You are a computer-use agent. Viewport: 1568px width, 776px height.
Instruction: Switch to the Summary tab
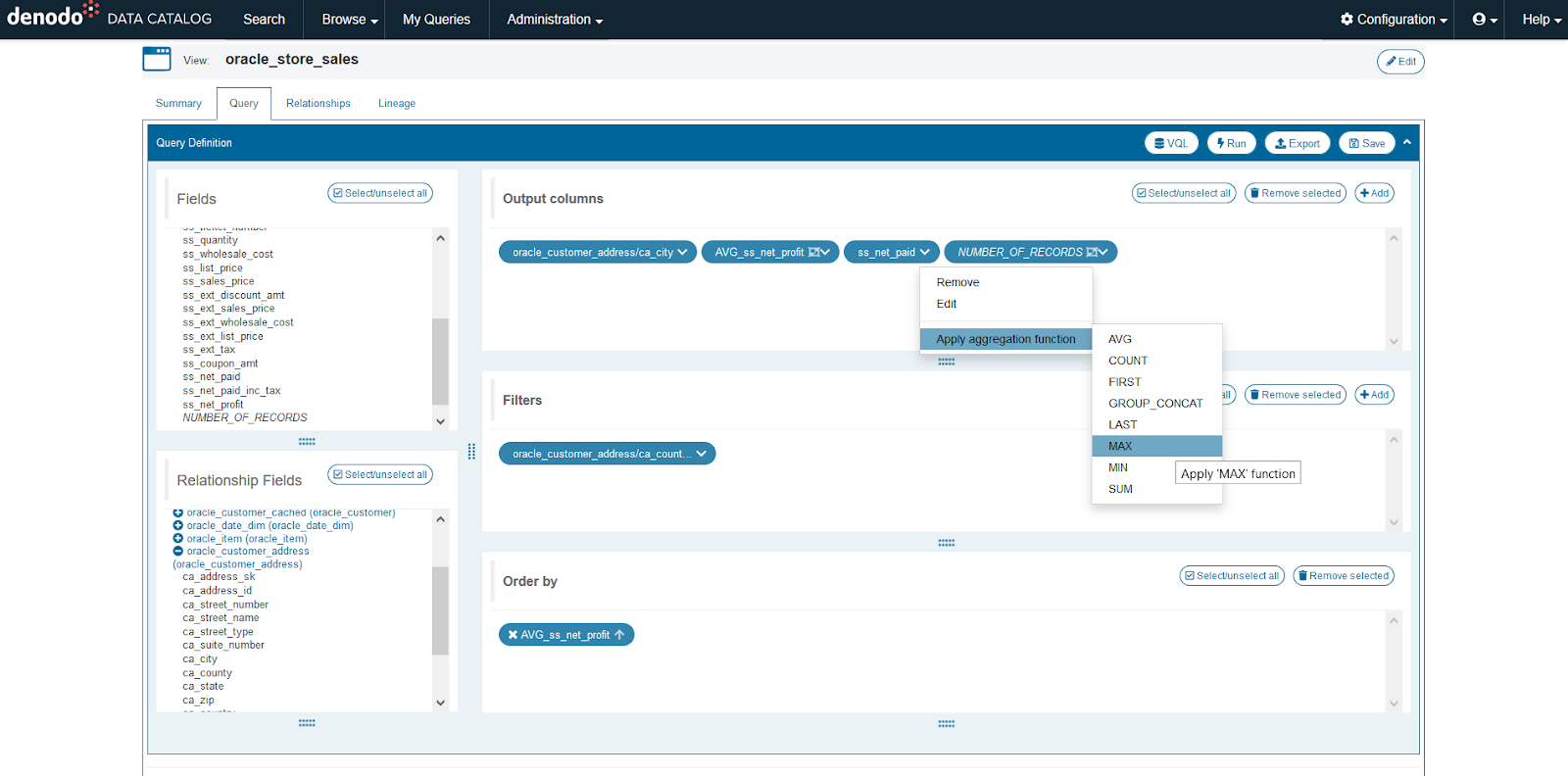click(x=178, y=103)
